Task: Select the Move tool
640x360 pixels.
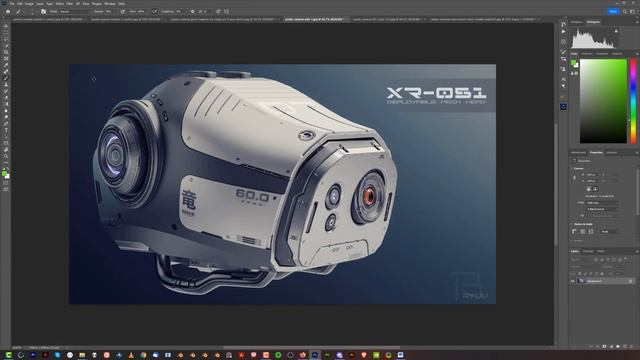Action: (x=6, y=26)
